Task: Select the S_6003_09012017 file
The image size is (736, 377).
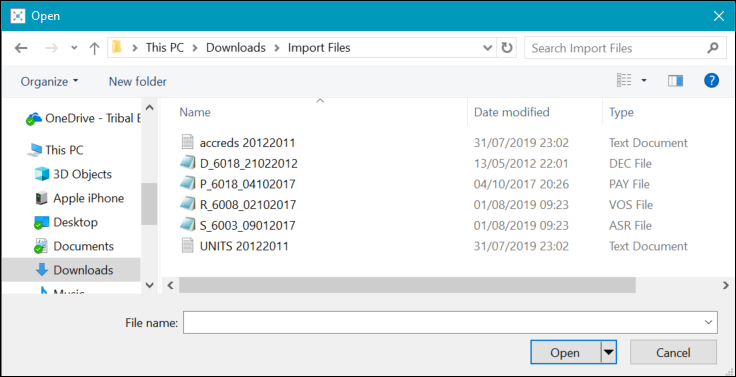Action: click(x=248, y=225)
